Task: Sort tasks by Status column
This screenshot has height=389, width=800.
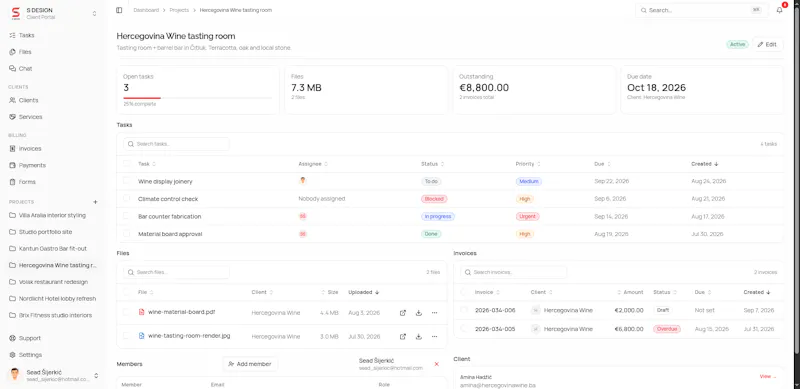Action: (x=432, y=164)
